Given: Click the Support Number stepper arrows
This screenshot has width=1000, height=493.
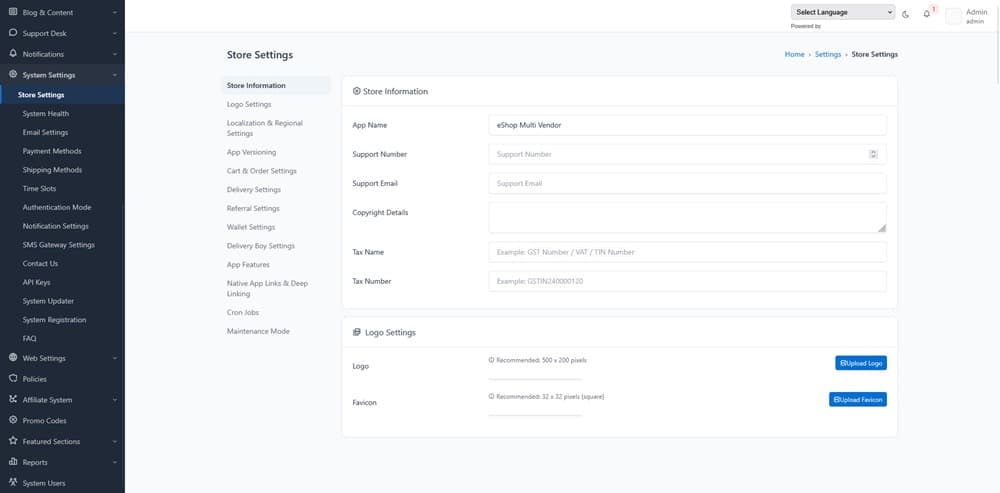Looking at the screenshot, I should click(873, 154).
